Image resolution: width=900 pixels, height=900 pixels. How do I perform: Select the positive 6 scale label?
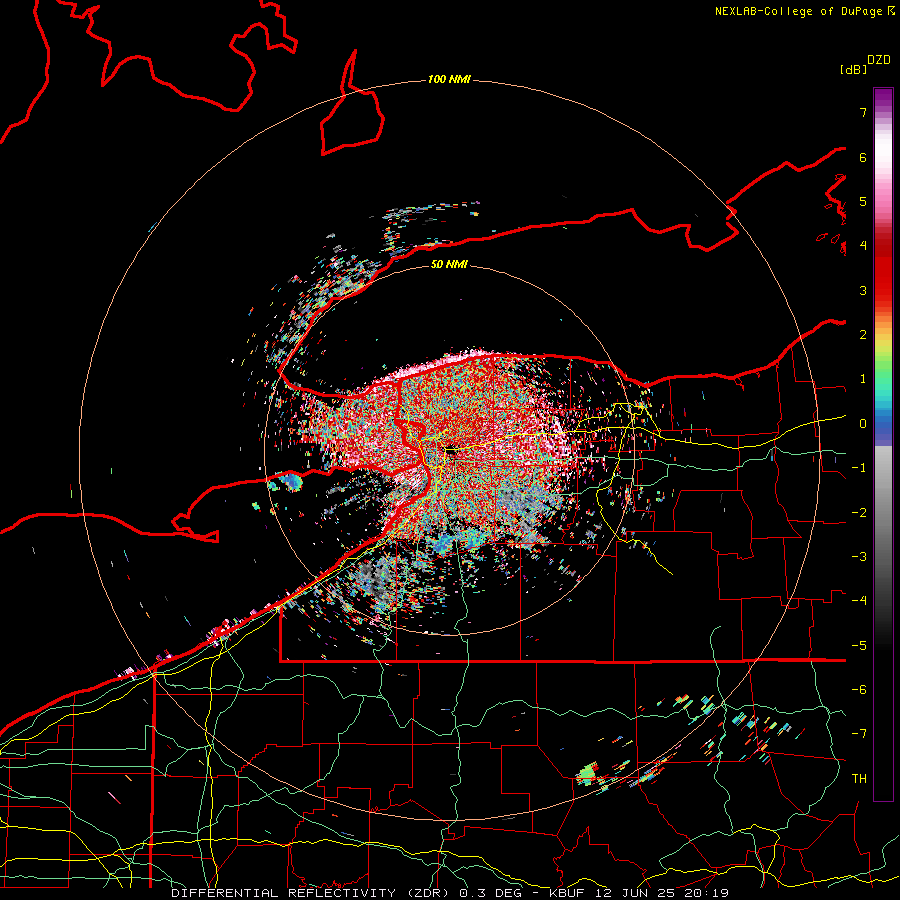pos(863,157)
